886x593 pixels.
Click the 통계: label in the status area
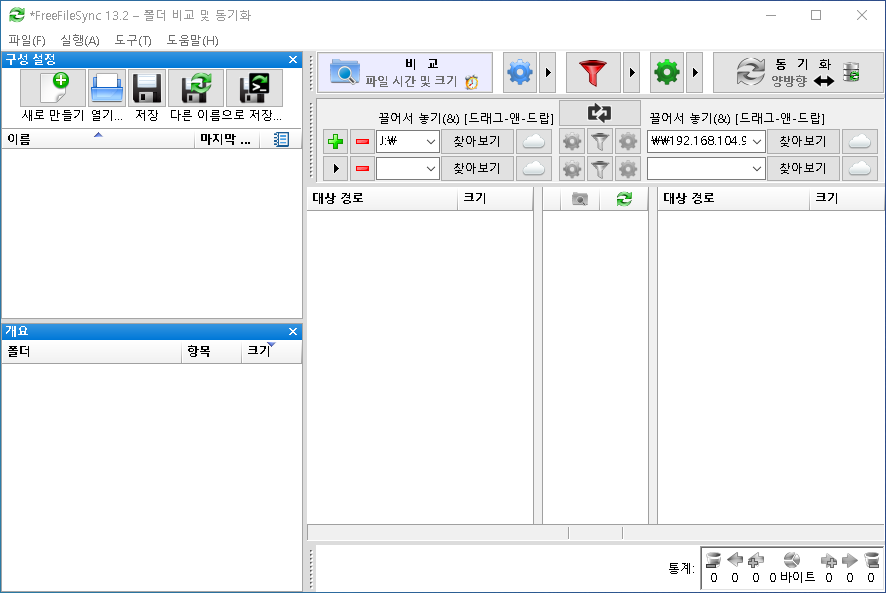681,569
